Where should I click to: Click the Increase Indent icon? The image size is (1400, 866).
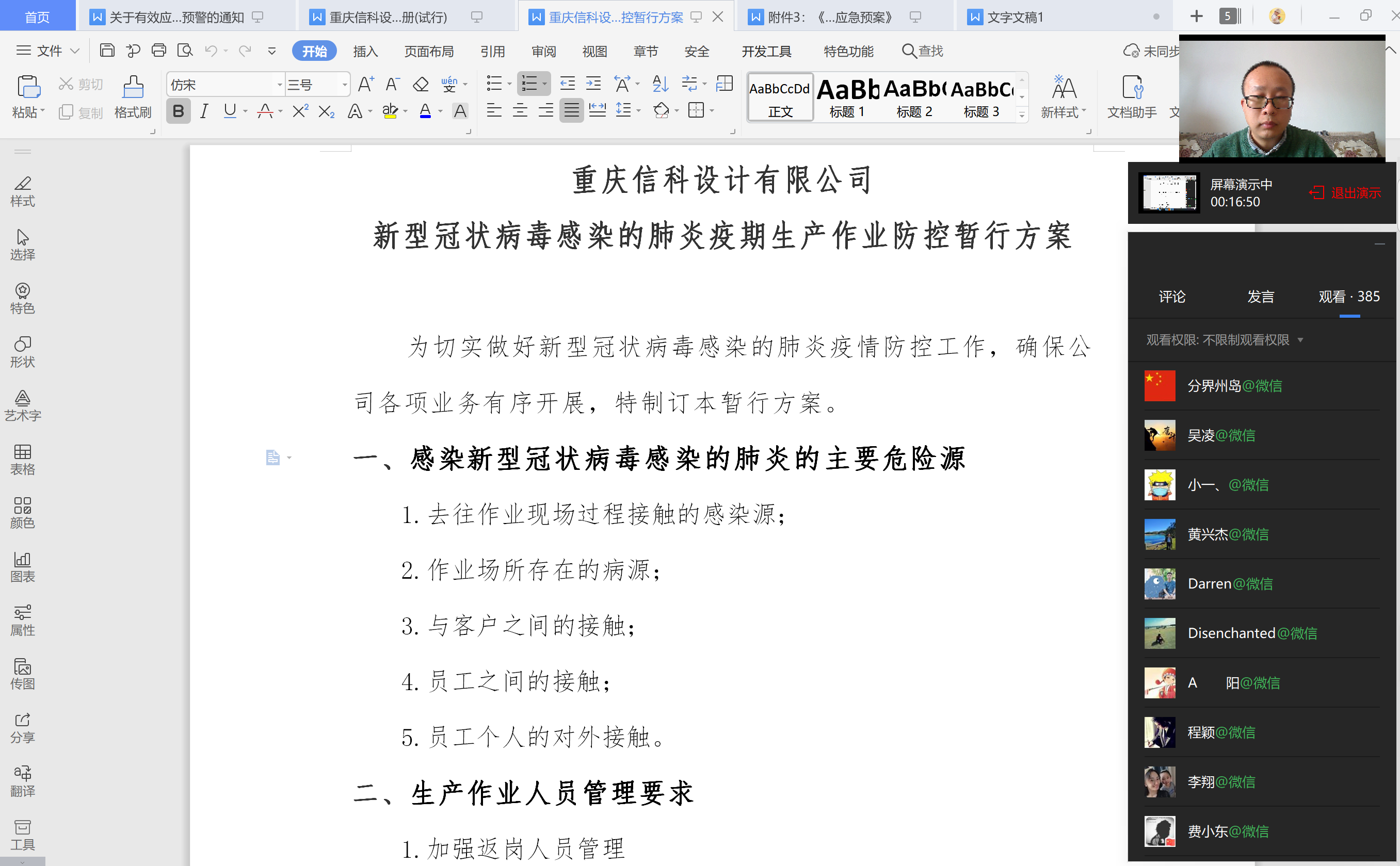point(593,84)
